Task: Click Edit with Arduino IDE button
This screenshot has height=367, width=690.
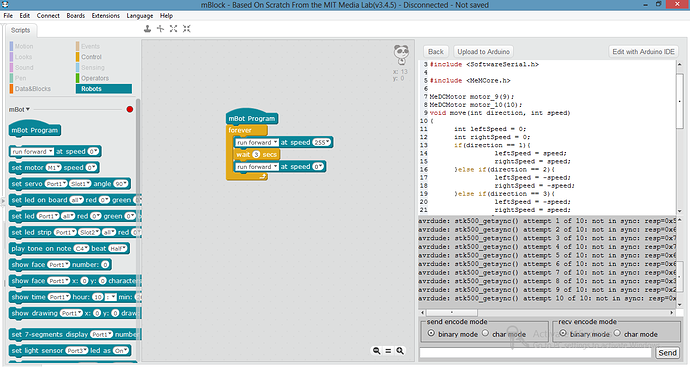Action: (643, 51)
